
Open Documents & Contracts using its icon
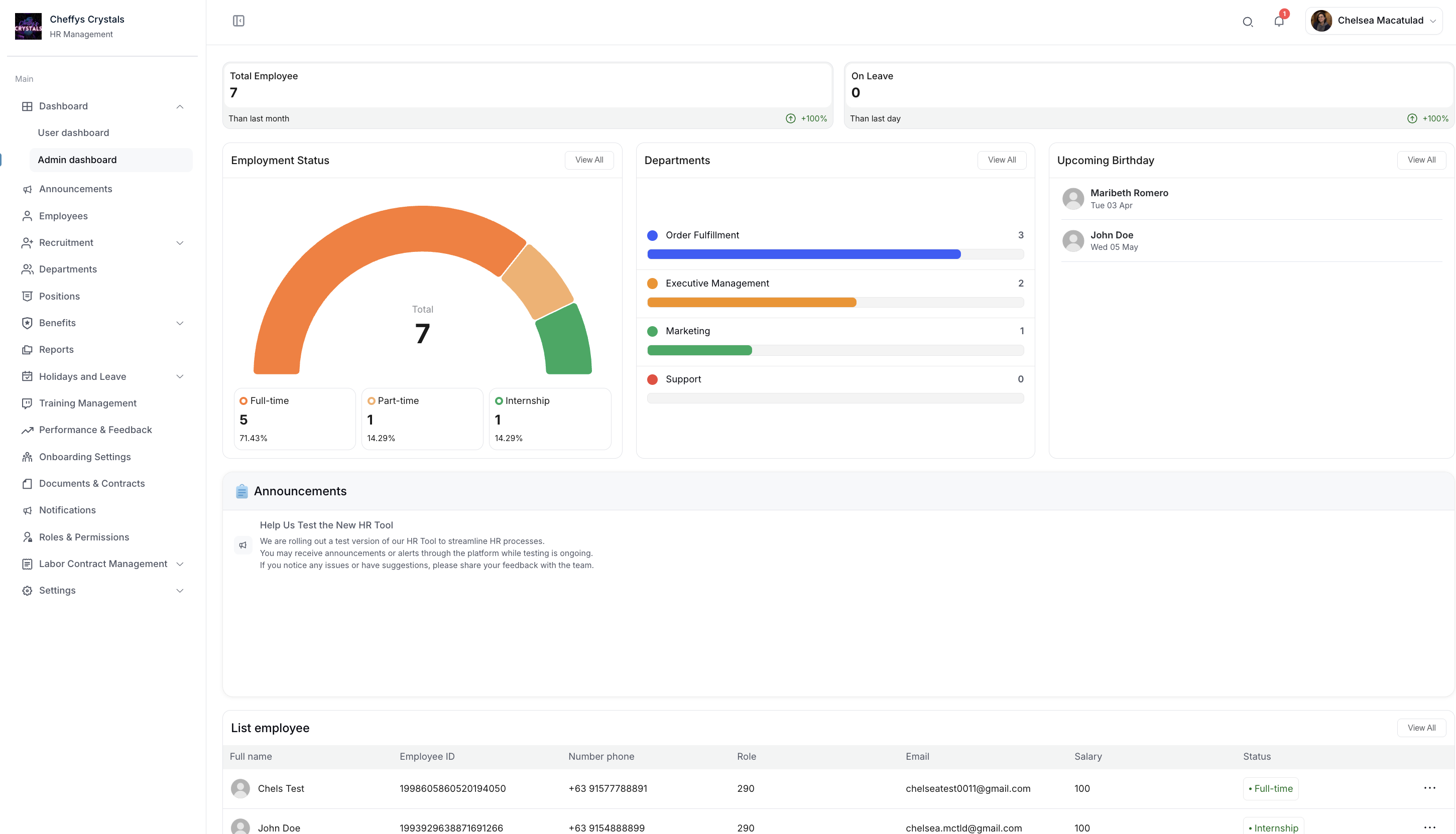(x=27, y=483)
